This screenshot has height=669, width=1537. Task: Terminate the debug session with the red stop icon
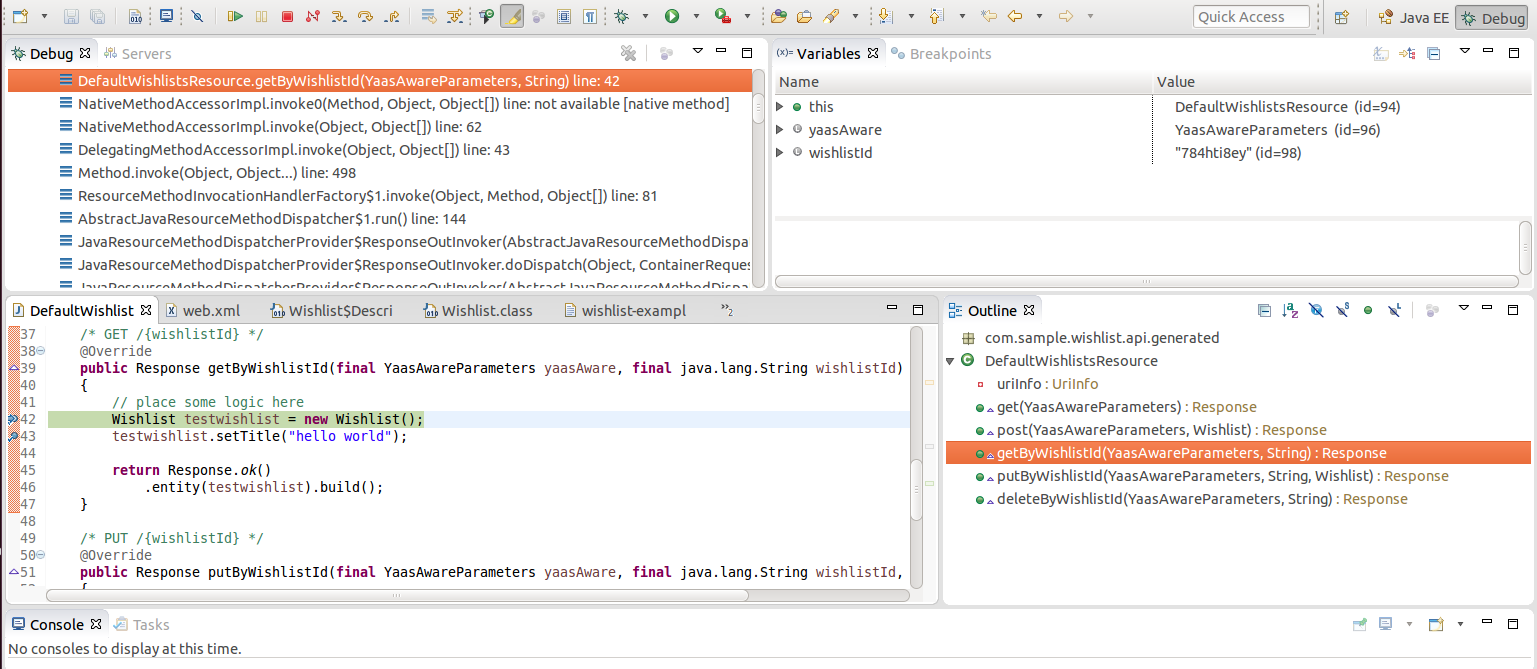(x=287, y=16)
